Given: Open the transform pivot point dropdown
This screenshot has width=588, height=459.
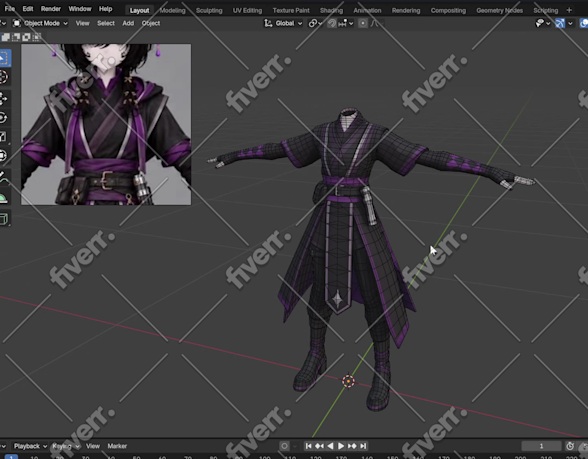Looking at the screenshot, I should (315, 23).
